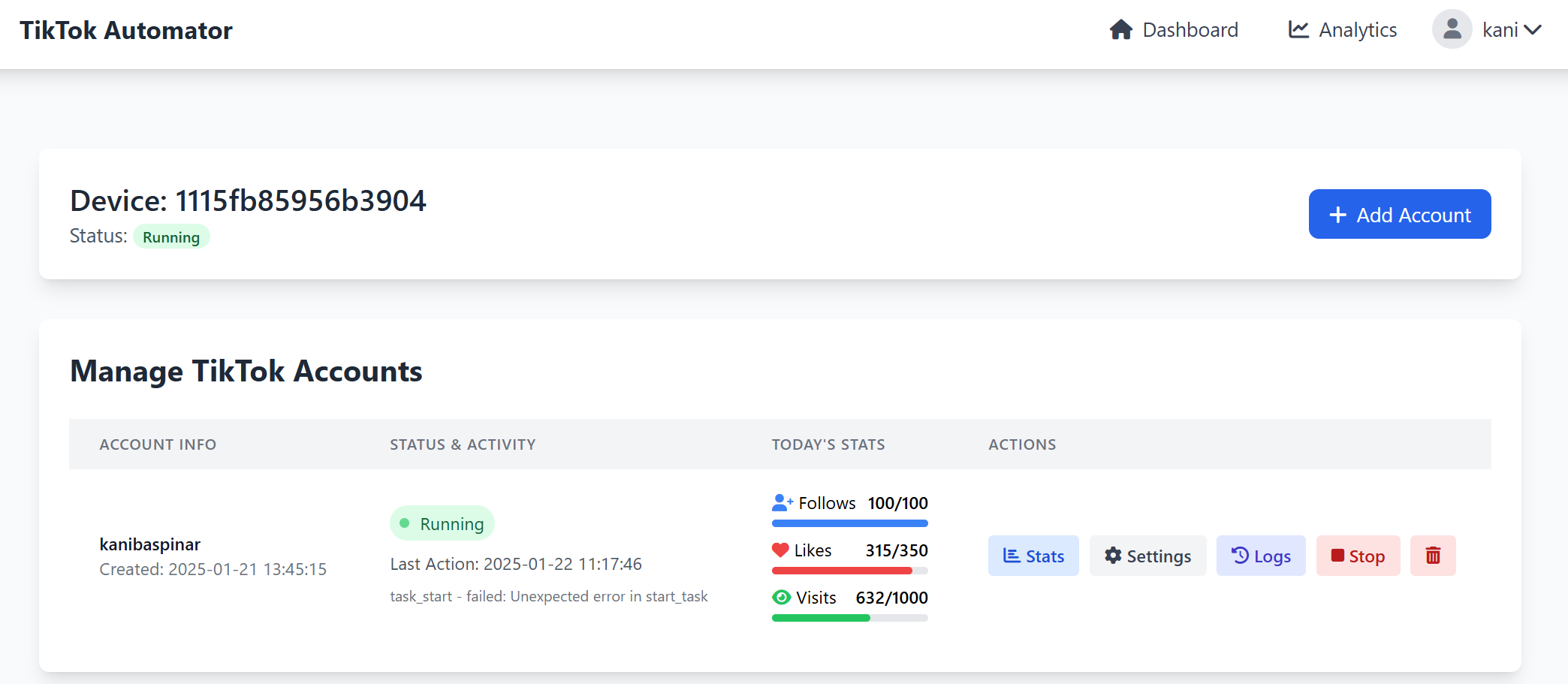
Task: Open Logs for kanibaspinar
Action: [x=1260, y=556]
